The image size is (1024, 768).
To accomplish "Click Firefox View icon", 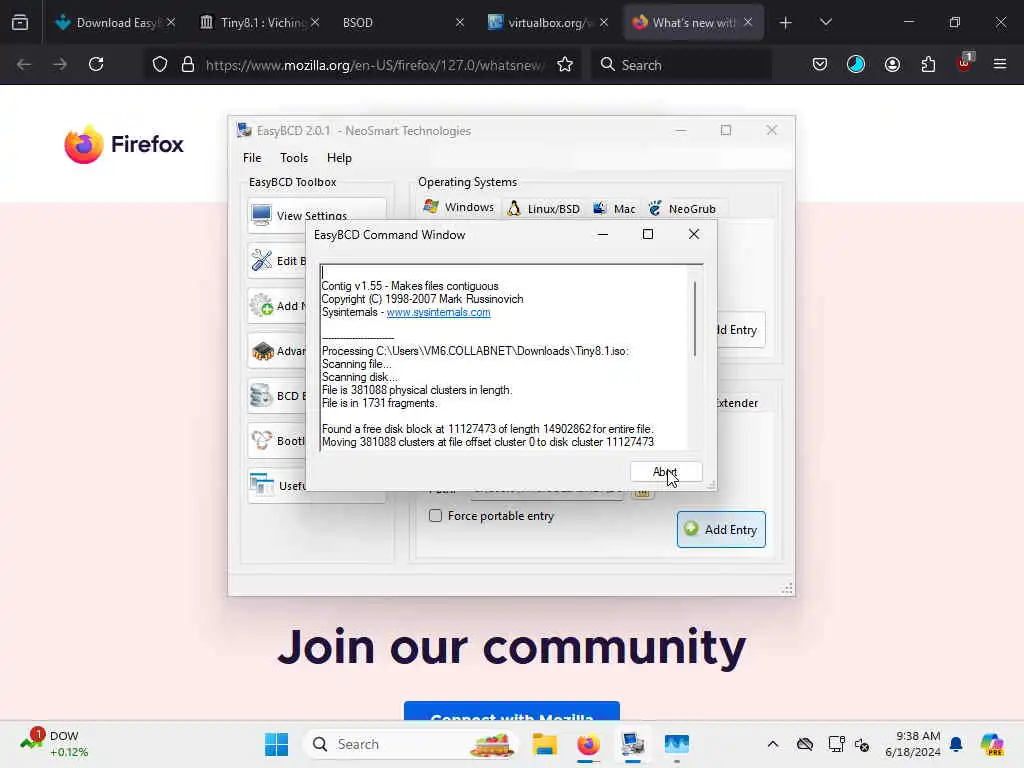I will click(20, 23).
